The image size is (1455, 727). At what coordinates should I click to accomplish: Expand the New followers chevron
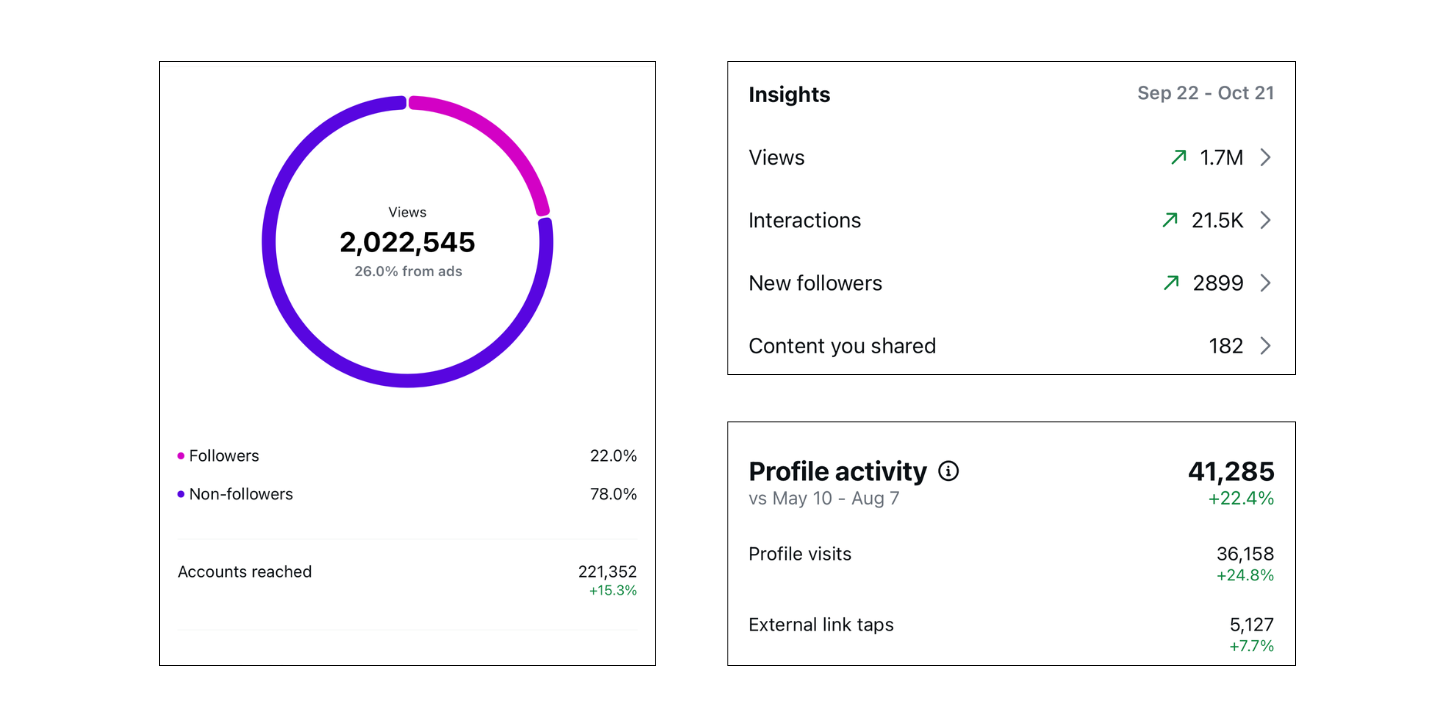point(1265,283)
